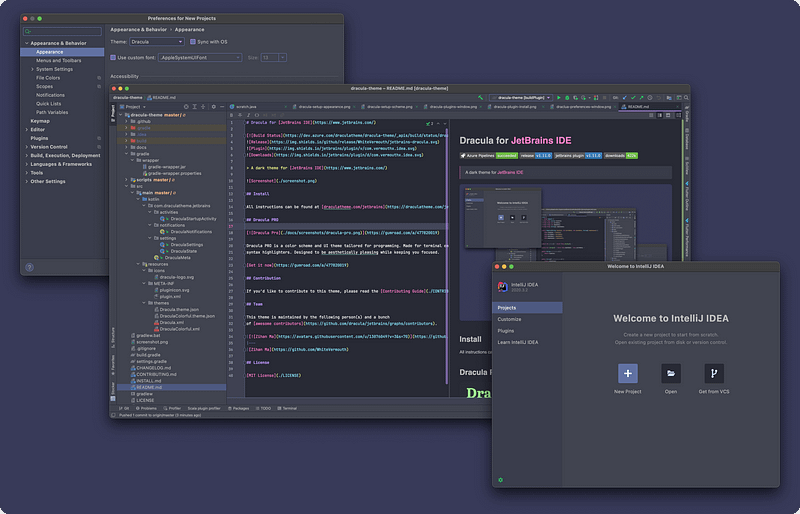Click the New Project plus icon
This screenshot has width=800, height=514.
628,373
